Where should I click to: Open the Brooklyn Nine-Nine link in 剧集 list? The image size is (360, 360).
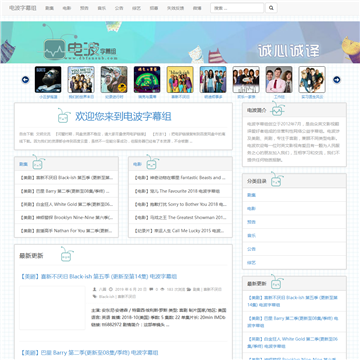(66, 217)
